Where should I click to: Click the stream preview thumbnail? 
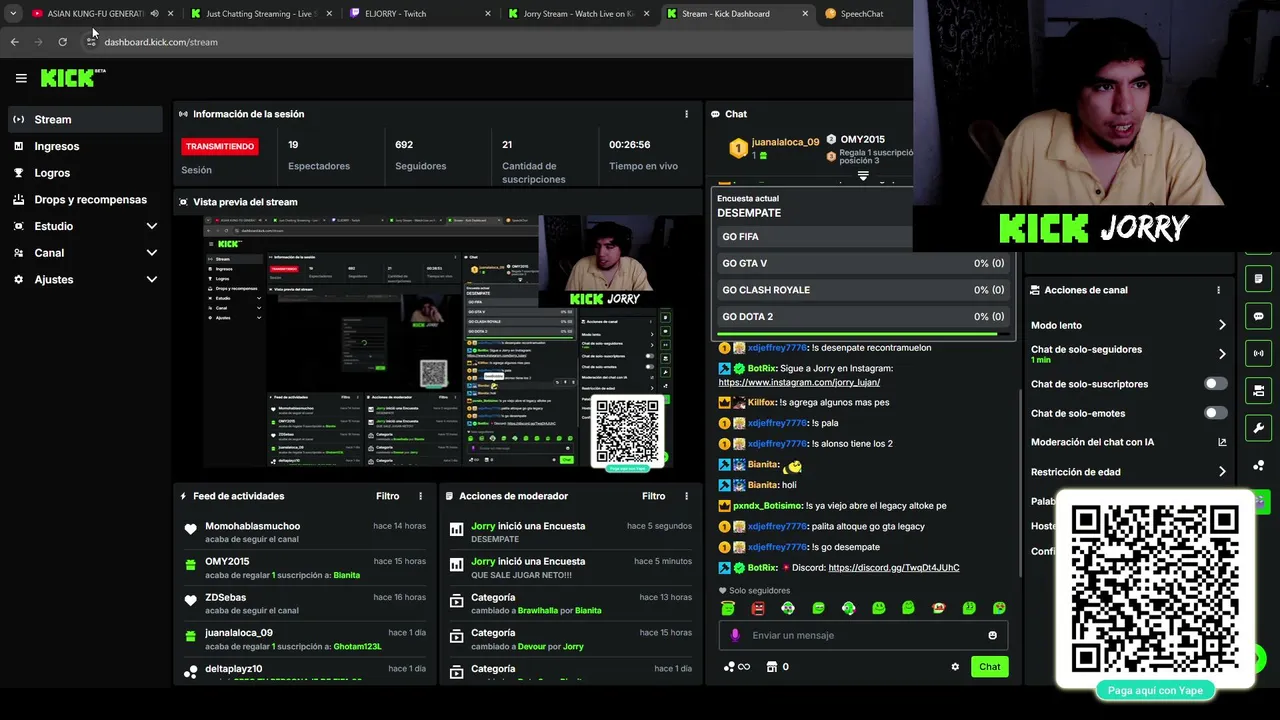point(438,341)
